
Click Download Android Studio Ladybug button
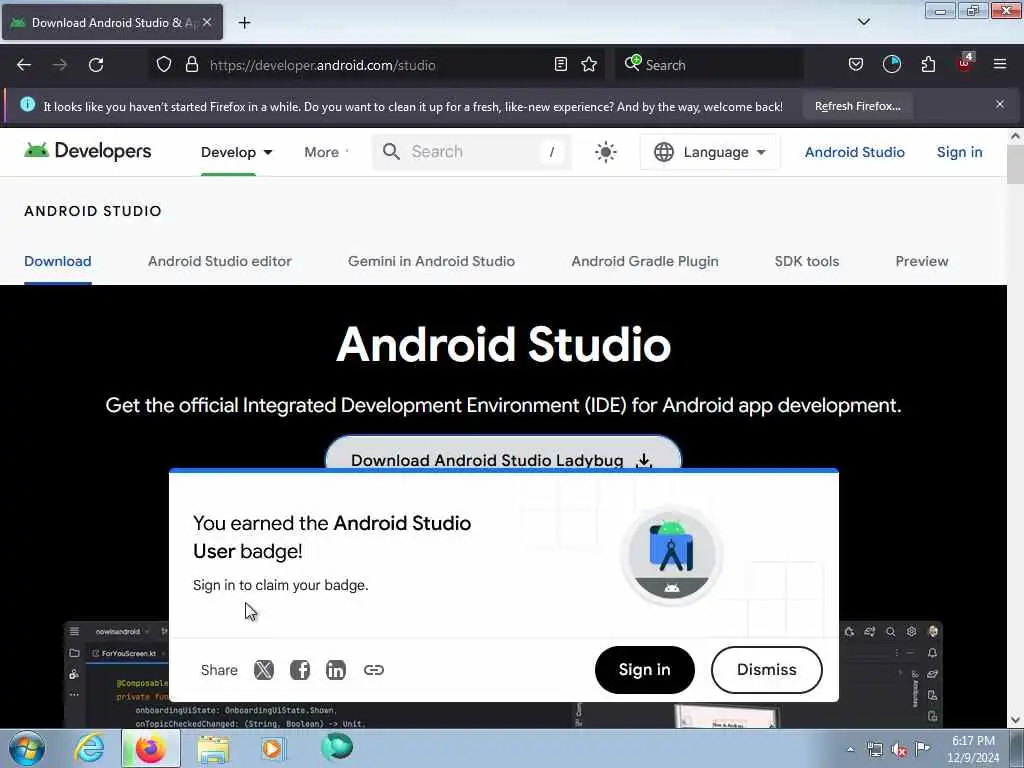(x=503, y=453)
